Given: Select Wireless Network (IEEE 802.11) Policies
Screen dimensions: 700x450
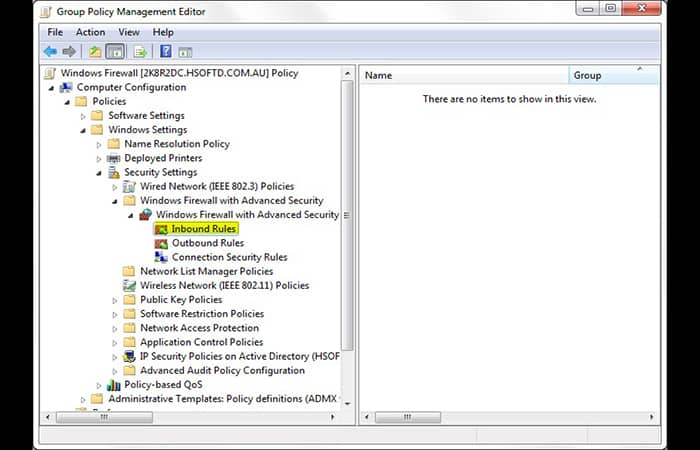Looking at the screenshot, I should pyautogui.click(x=225, y=286).
